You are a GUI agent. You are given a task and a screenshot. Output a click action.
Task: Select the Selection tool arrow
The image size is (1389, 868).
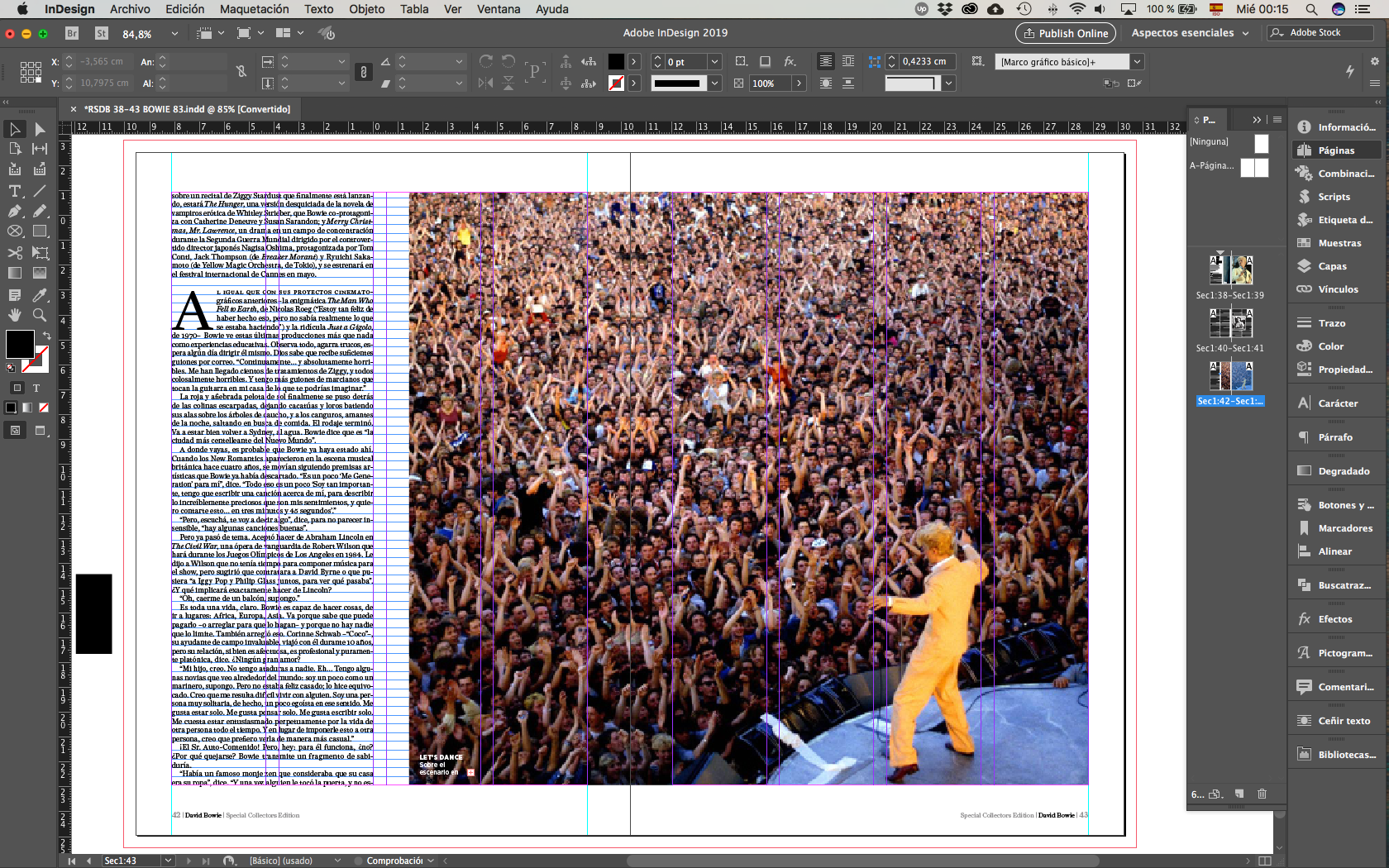15,129
